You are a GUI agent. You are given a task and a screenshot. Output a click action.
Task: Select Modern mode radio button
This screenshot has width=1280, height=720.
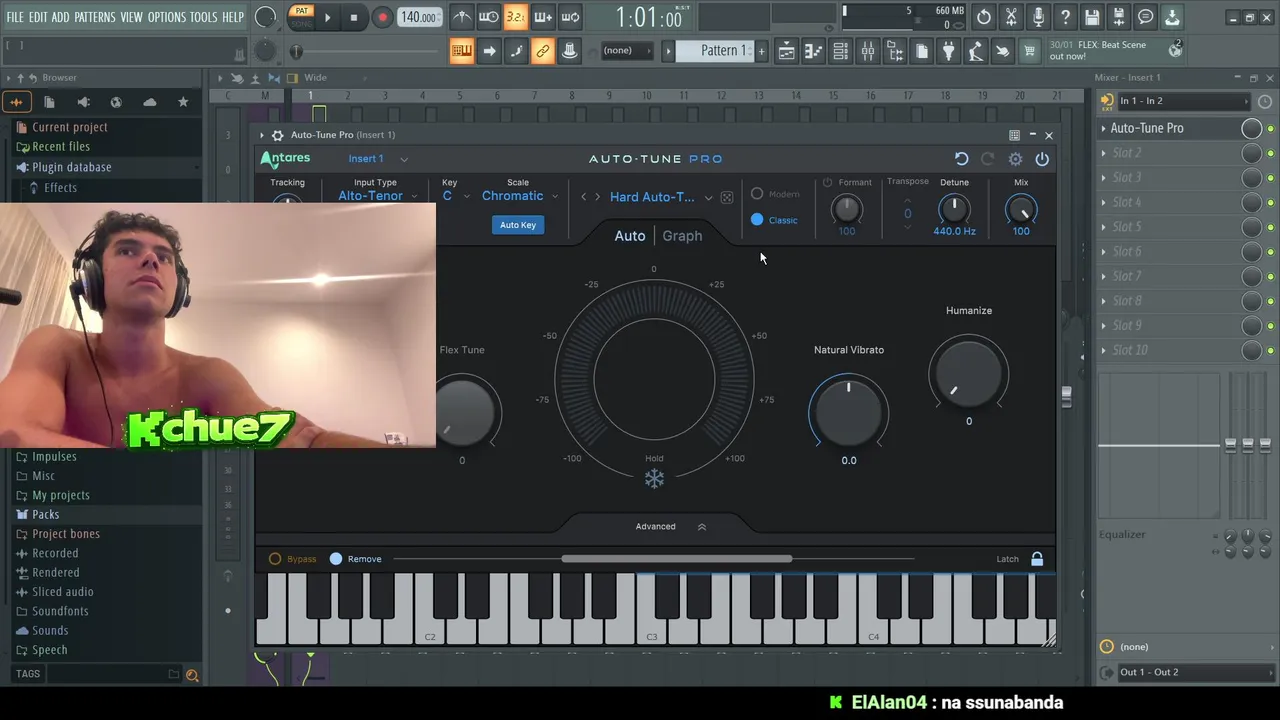757,194
